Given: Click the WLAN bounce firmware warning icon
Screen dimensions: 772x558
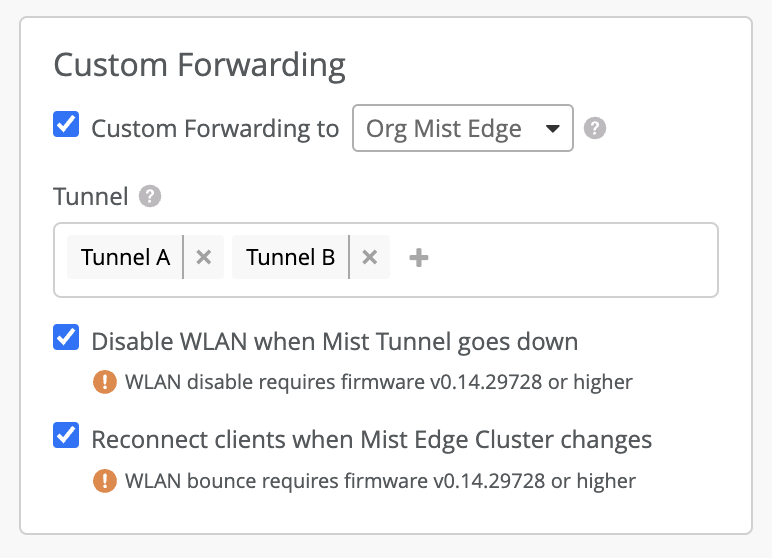Looking at the screenshot, I should point(105,480).
